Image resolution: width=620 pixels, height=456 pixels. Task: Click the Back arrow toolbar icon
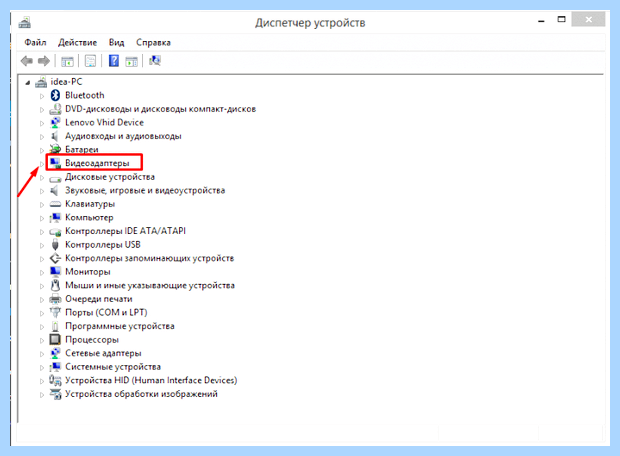[27, 61]
